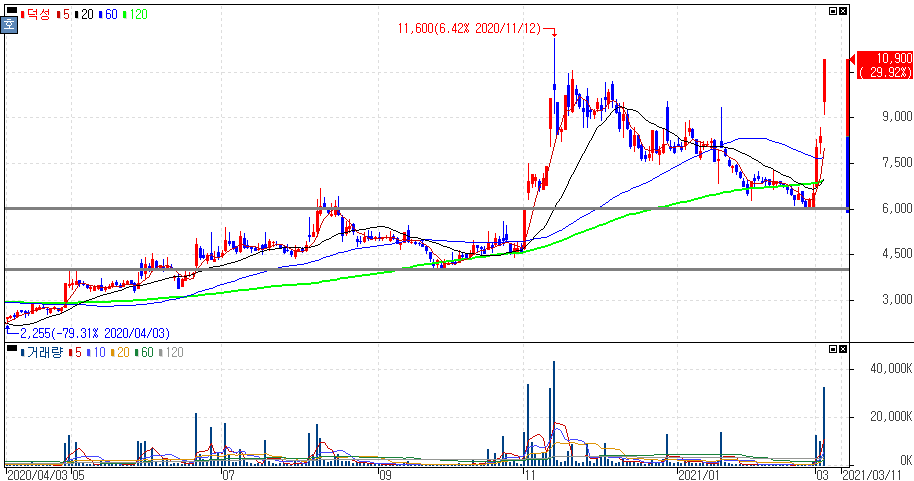Close the 거래량 volume panel
This screenshot has height=481, width=914.
843,349
